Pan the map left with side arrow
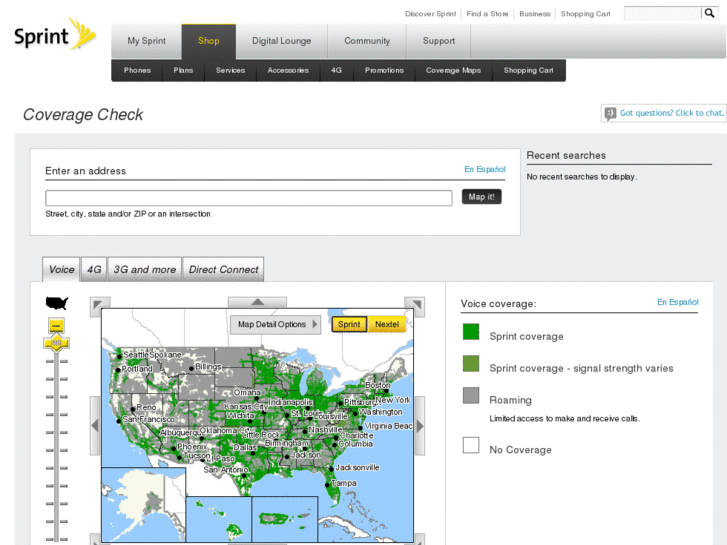Viewport: 727px width, 545px height. pos(95,424)
